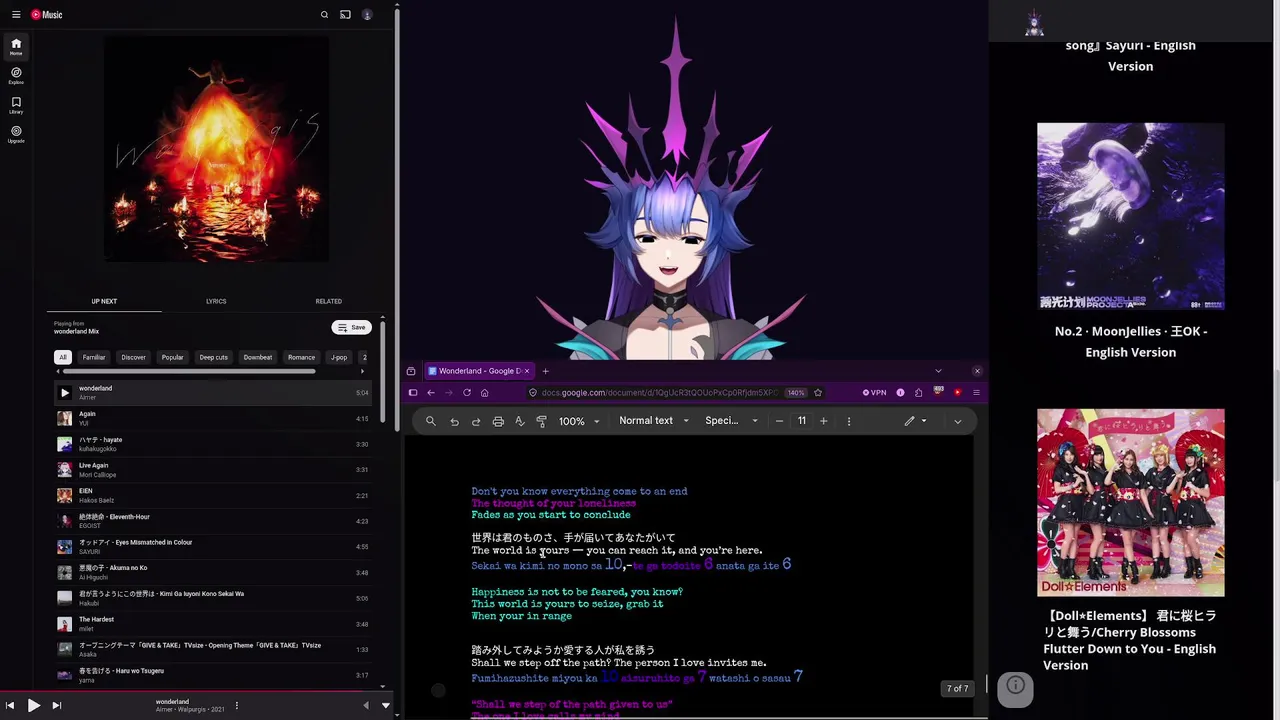The image size is (1280, 720).
Task: Select the Romance filter chip
Action: [301, 357]
